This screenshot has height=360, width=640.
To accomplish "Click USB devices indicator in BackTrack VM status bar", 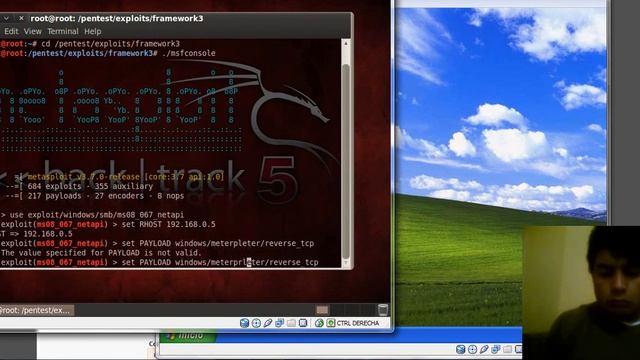I will pos(268,323).
